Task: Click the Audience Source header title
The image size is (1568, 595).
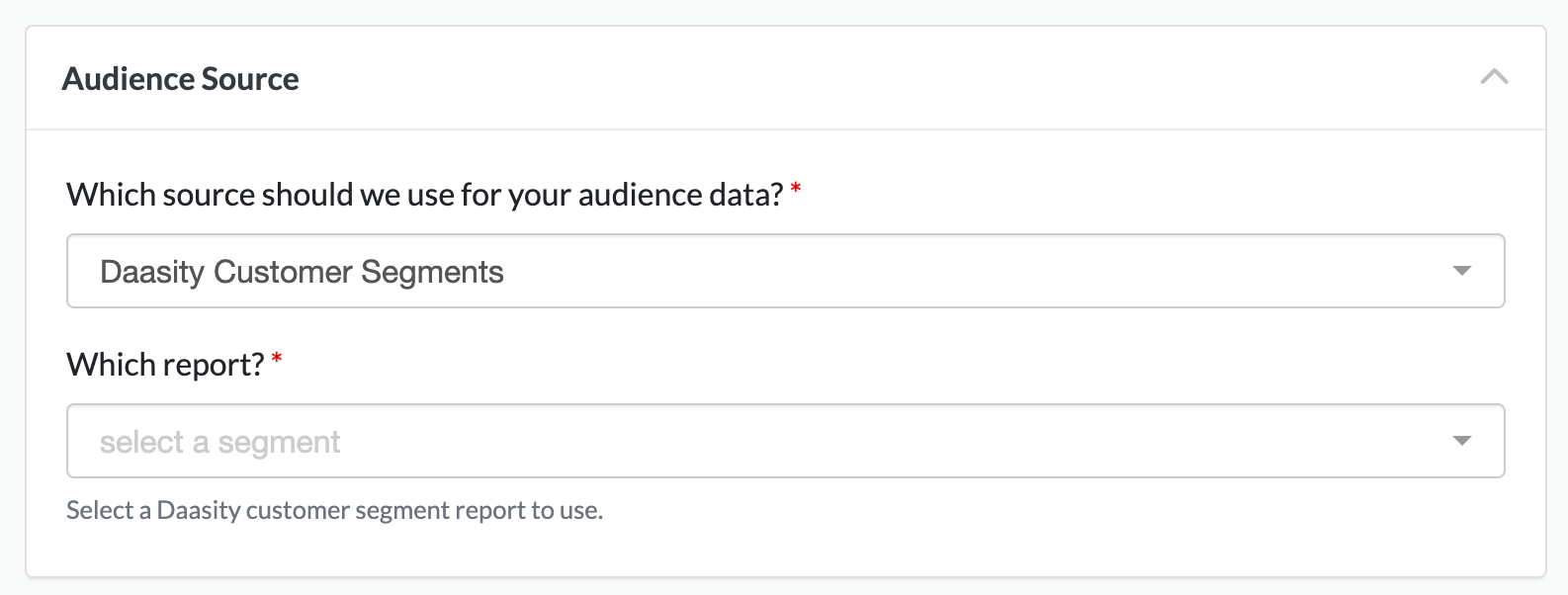Action: pos(180,79)
